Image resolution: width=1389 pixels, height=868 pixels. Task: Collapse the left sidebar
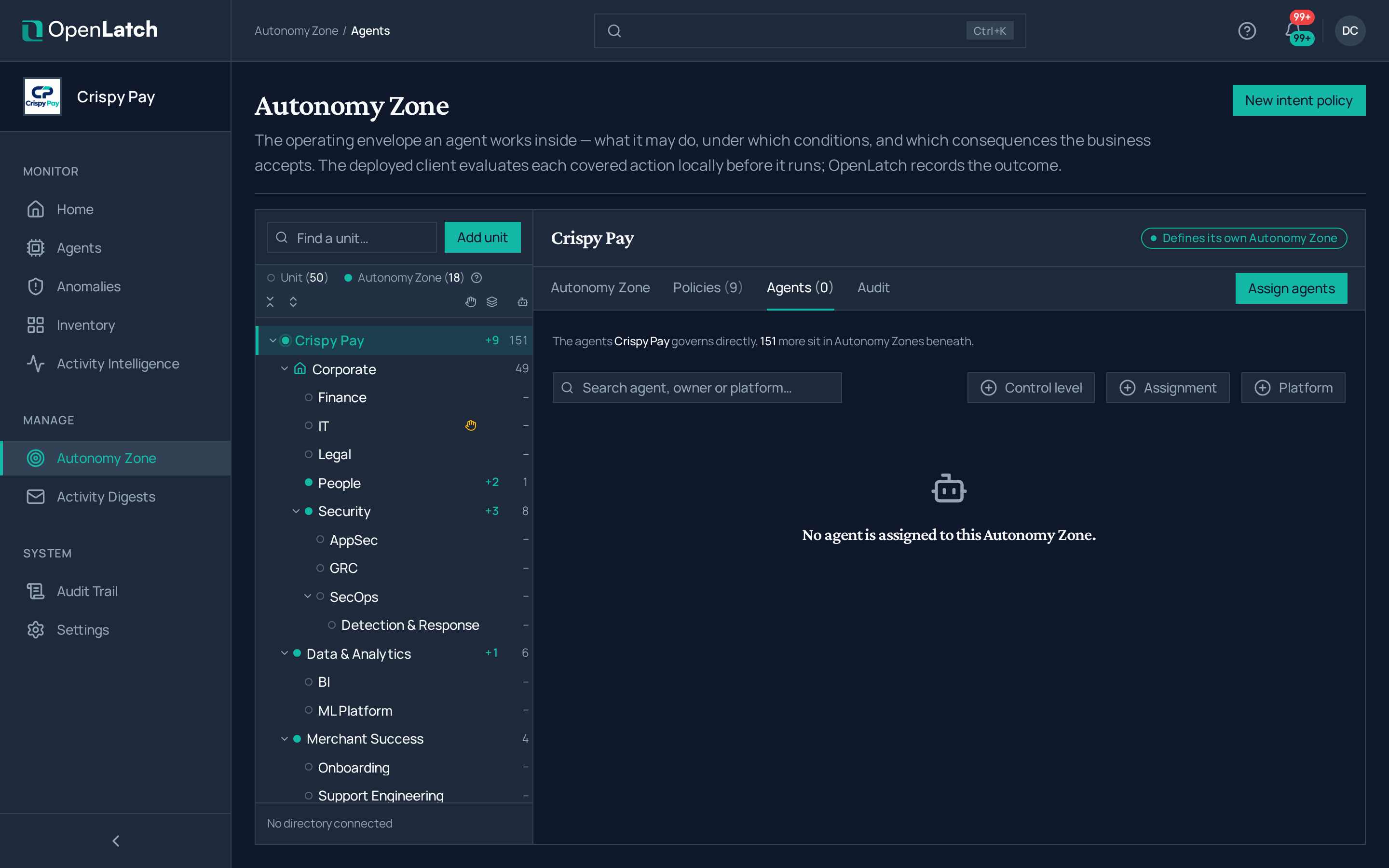pos(115,841)
